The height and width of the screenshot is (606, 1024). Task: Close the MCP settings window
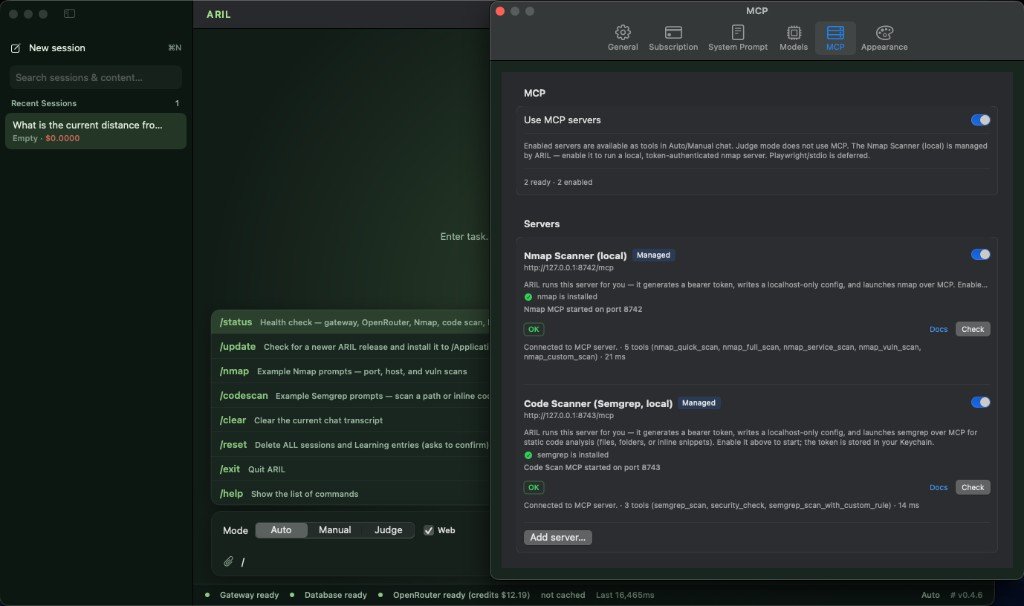[x=500, y=11]
